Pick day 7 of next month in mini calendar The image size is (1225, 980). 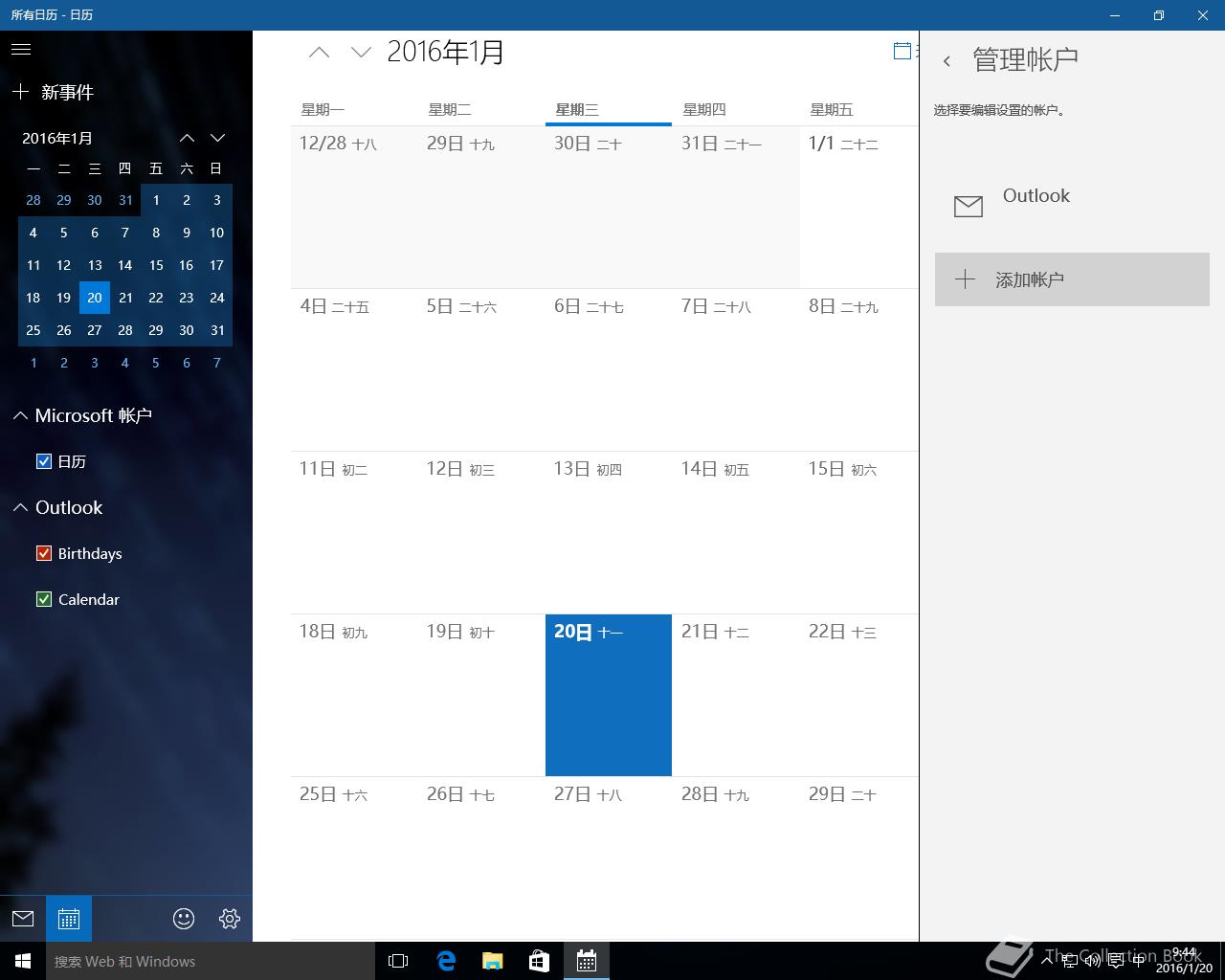pyautogui.click(x=217, y=363)
